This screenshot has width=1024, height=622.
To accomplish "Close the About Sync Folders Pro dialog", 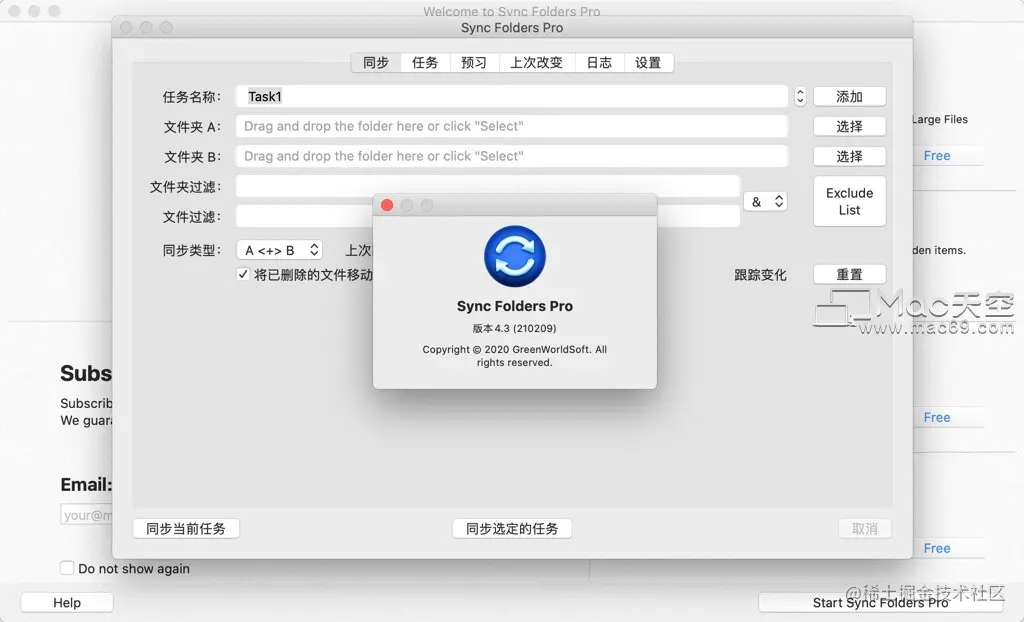I will (387, 205).
